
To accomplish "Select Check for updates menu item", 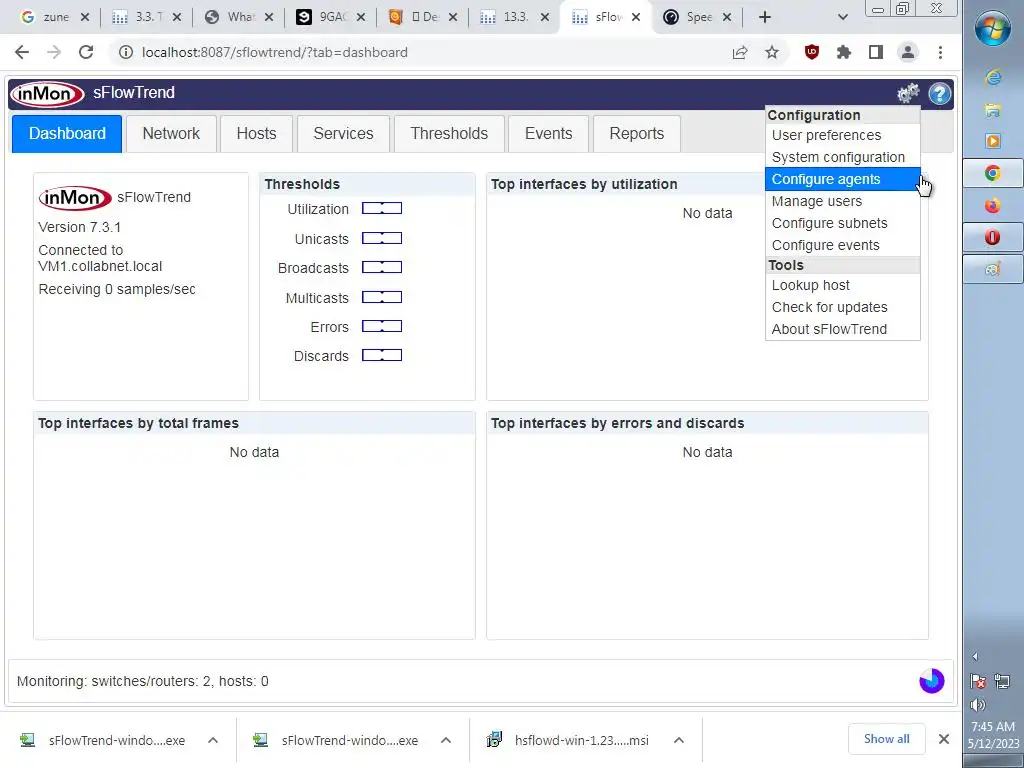I will pyautogui.click(x=842, y=307).
